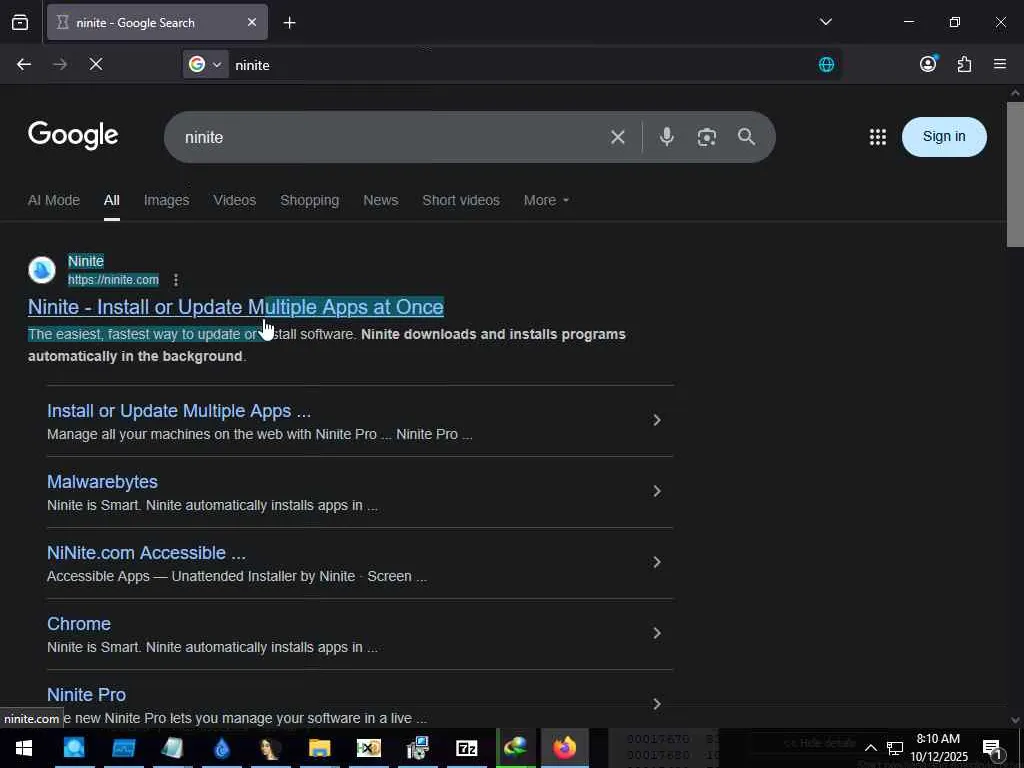Open the Firefox account icon
The image size is (1024, 768).
click(928, 64)
